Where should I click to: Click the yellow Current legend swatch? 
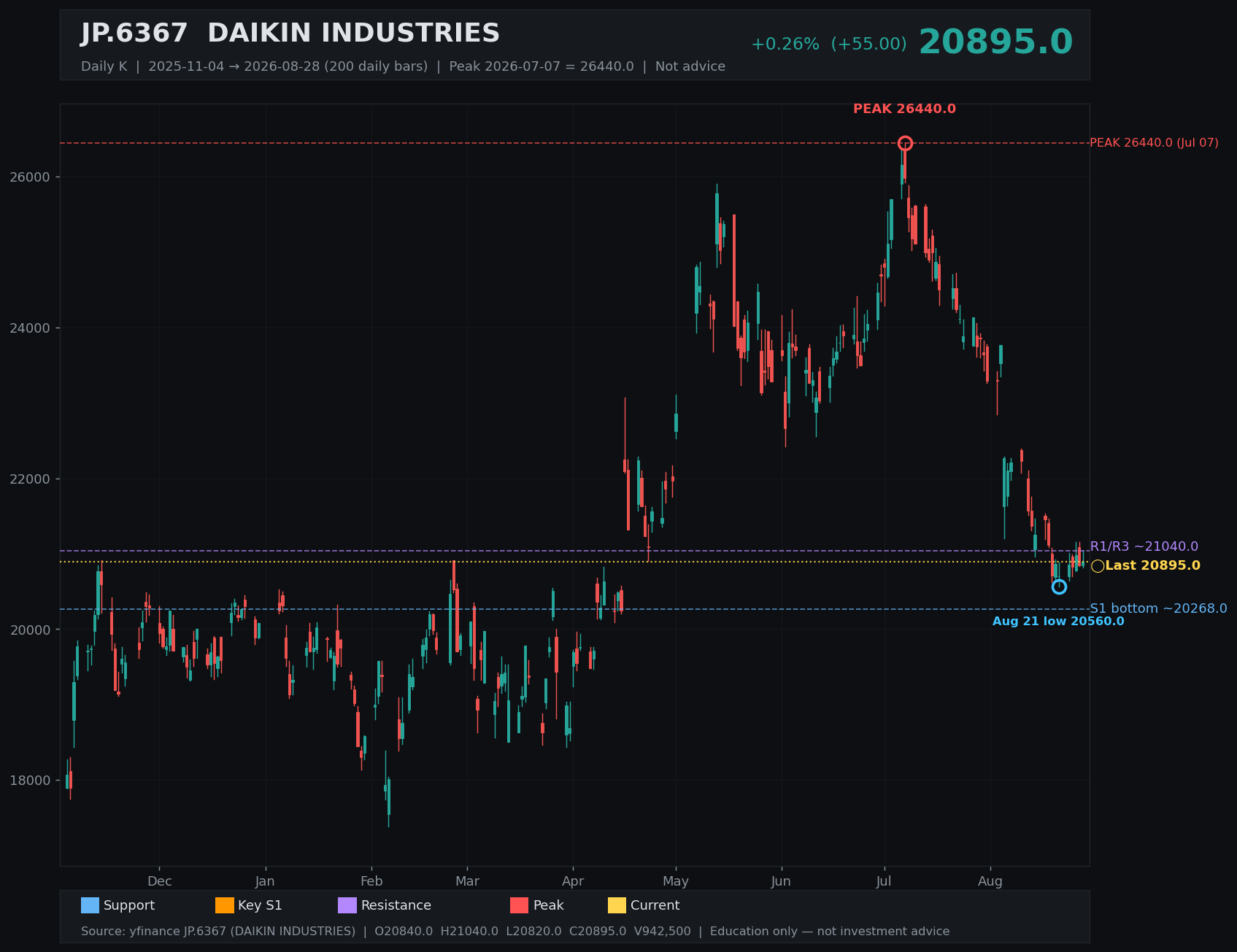[x=617, y=905]
